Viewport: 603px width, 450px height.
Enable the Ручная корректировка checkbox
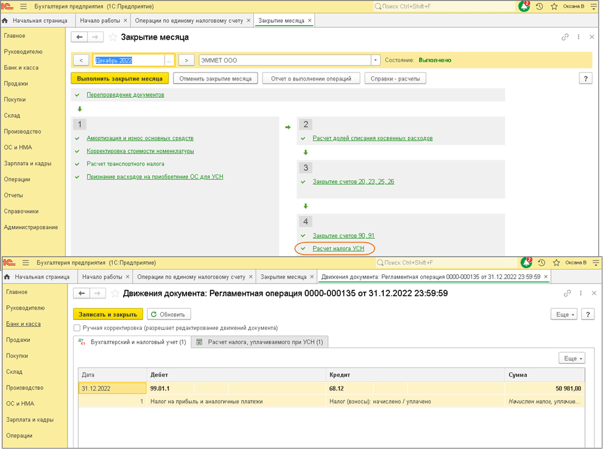click(77, 327)
